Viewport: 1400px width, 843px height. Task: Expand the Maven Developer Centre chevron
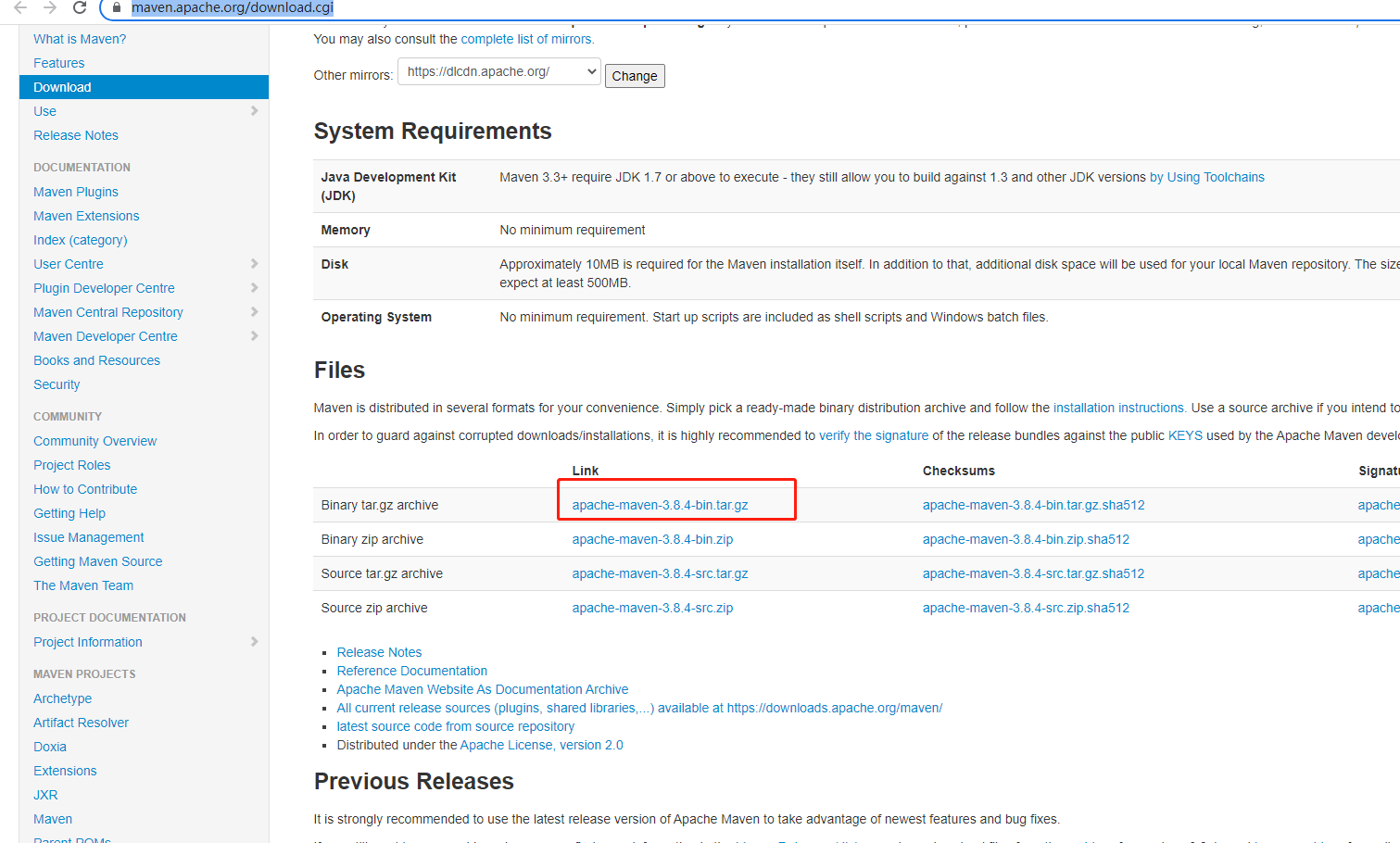tap(254, 336)
